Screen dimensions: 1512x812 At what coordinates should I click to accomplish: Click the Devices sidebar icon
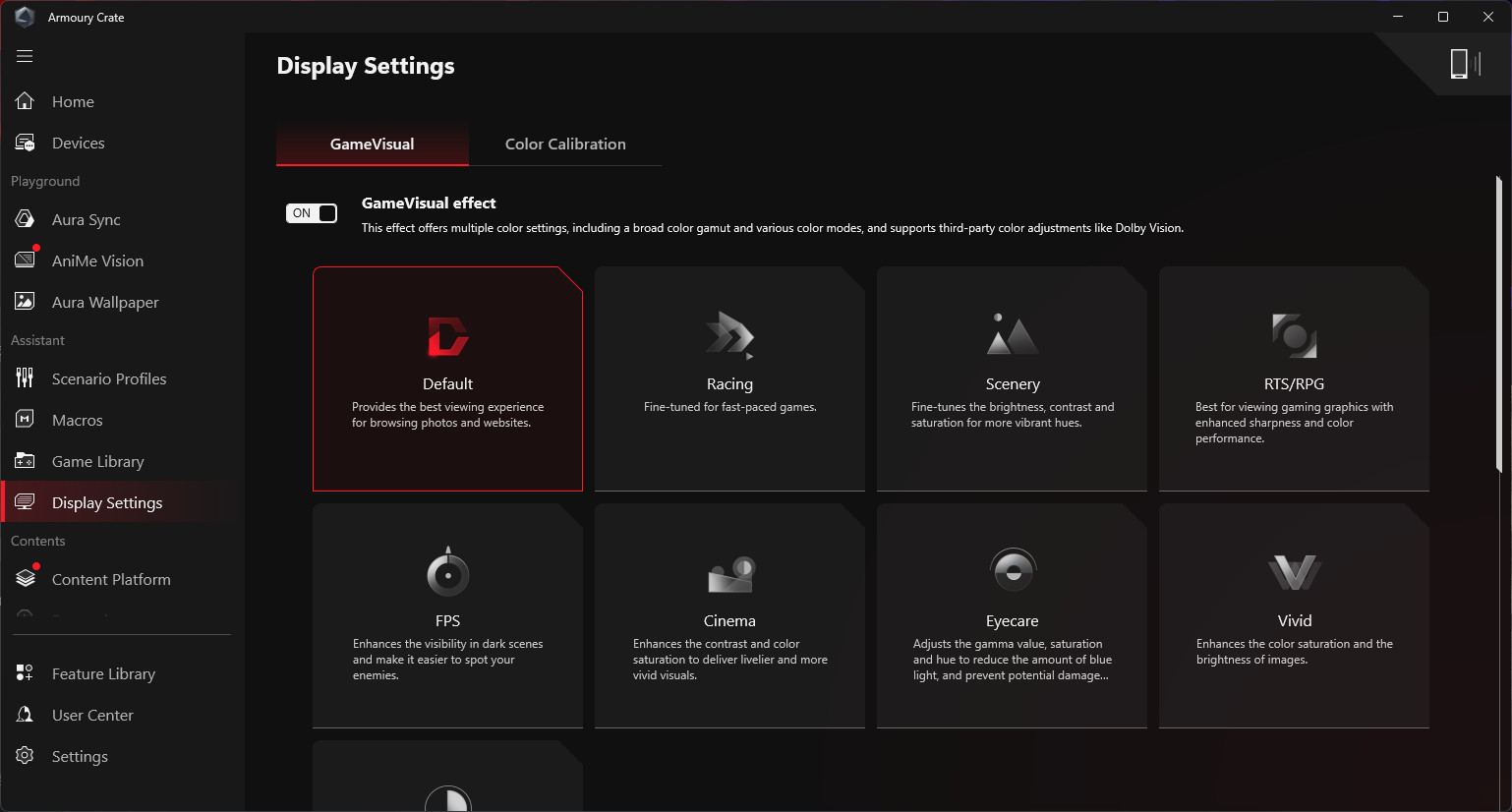(25, 143)
